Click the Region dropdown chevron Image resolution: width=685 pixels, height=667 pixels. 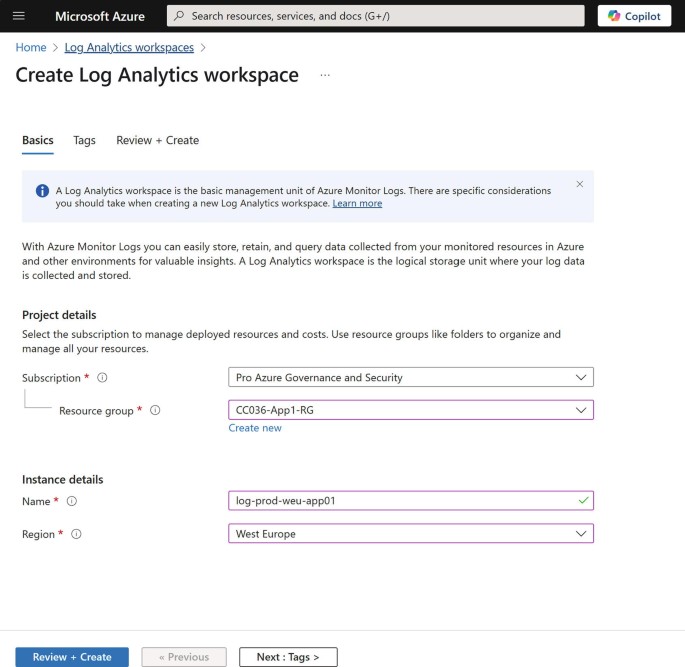tap(581, 533)
